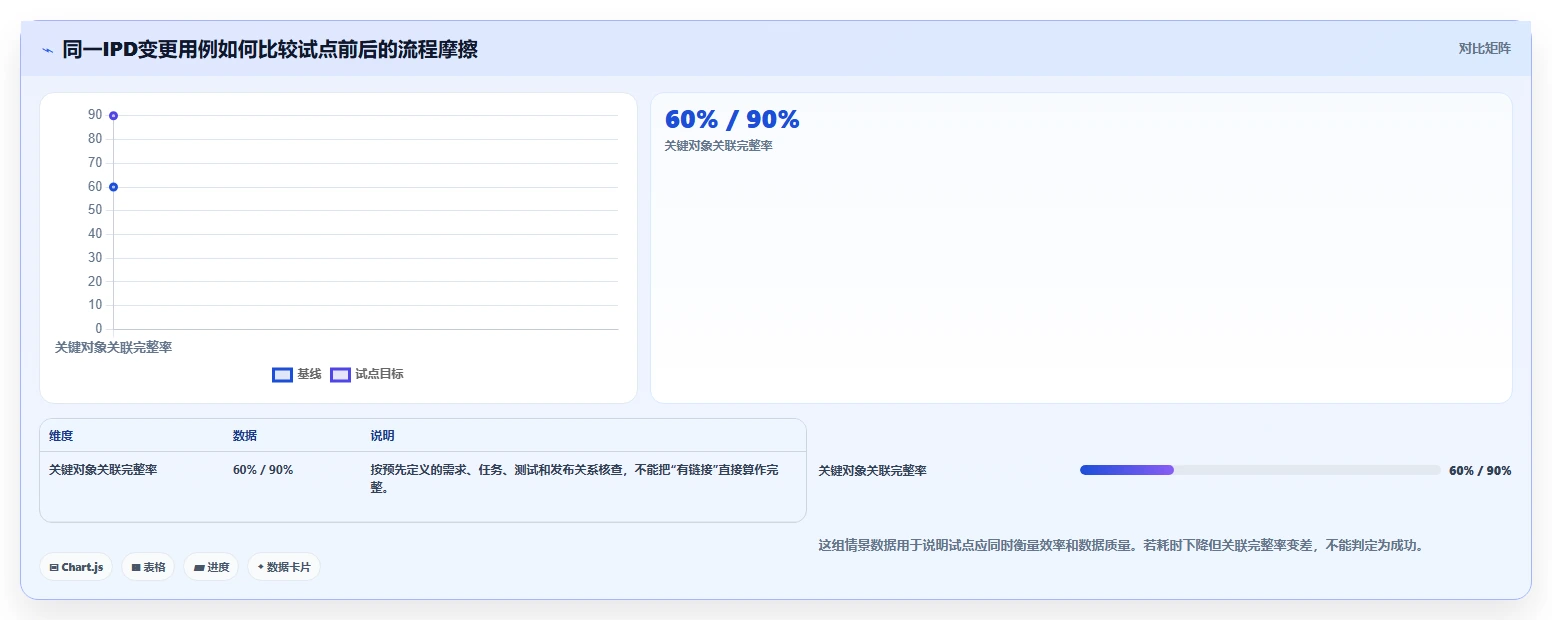
Task: Click the 试点目标 data point at 90
Action: coord(114,116)
